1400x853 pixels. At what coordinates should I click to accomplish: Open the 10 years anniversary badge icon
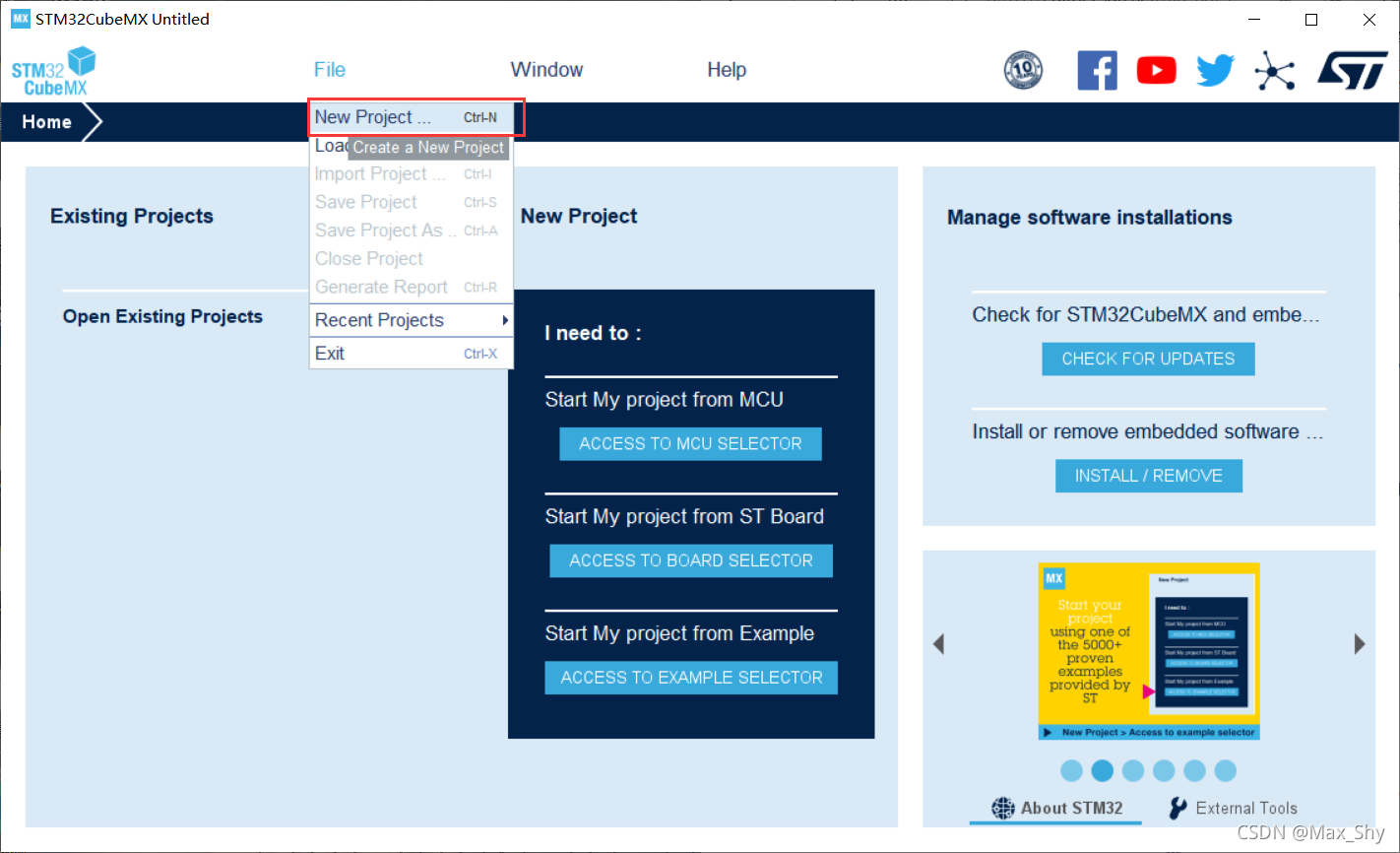pyautogui.click(x=1023, y=70)
